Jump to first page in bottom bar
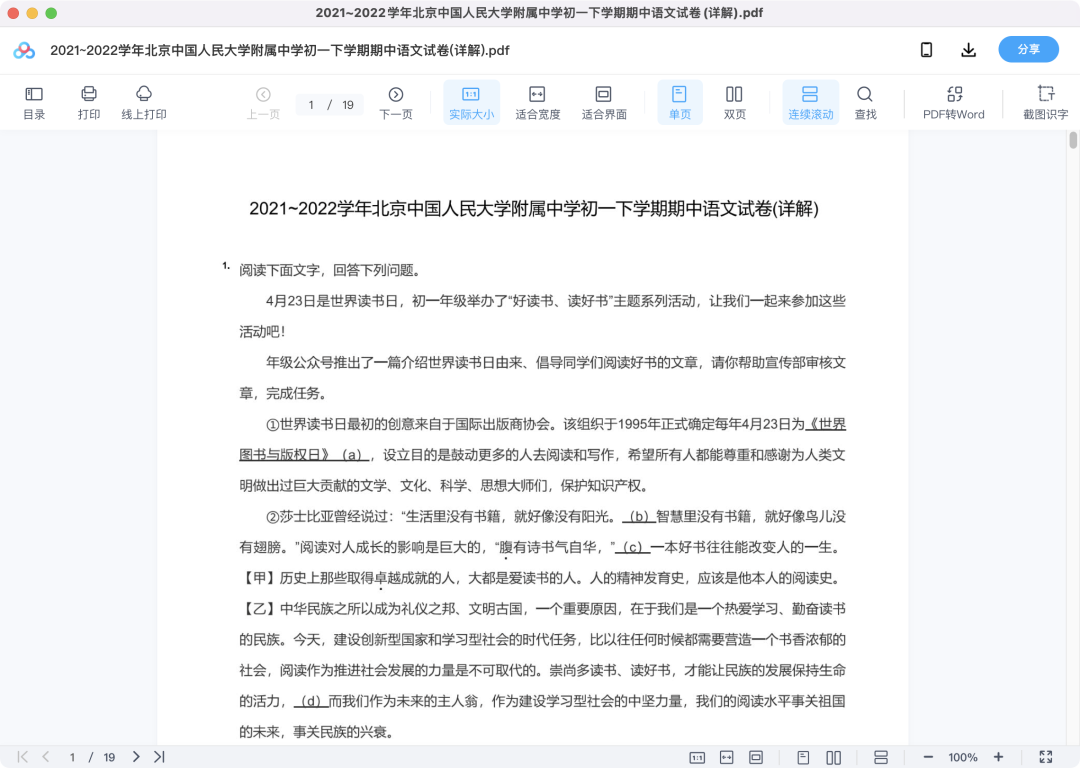The image size is (1080, 768). pos(23,757)
